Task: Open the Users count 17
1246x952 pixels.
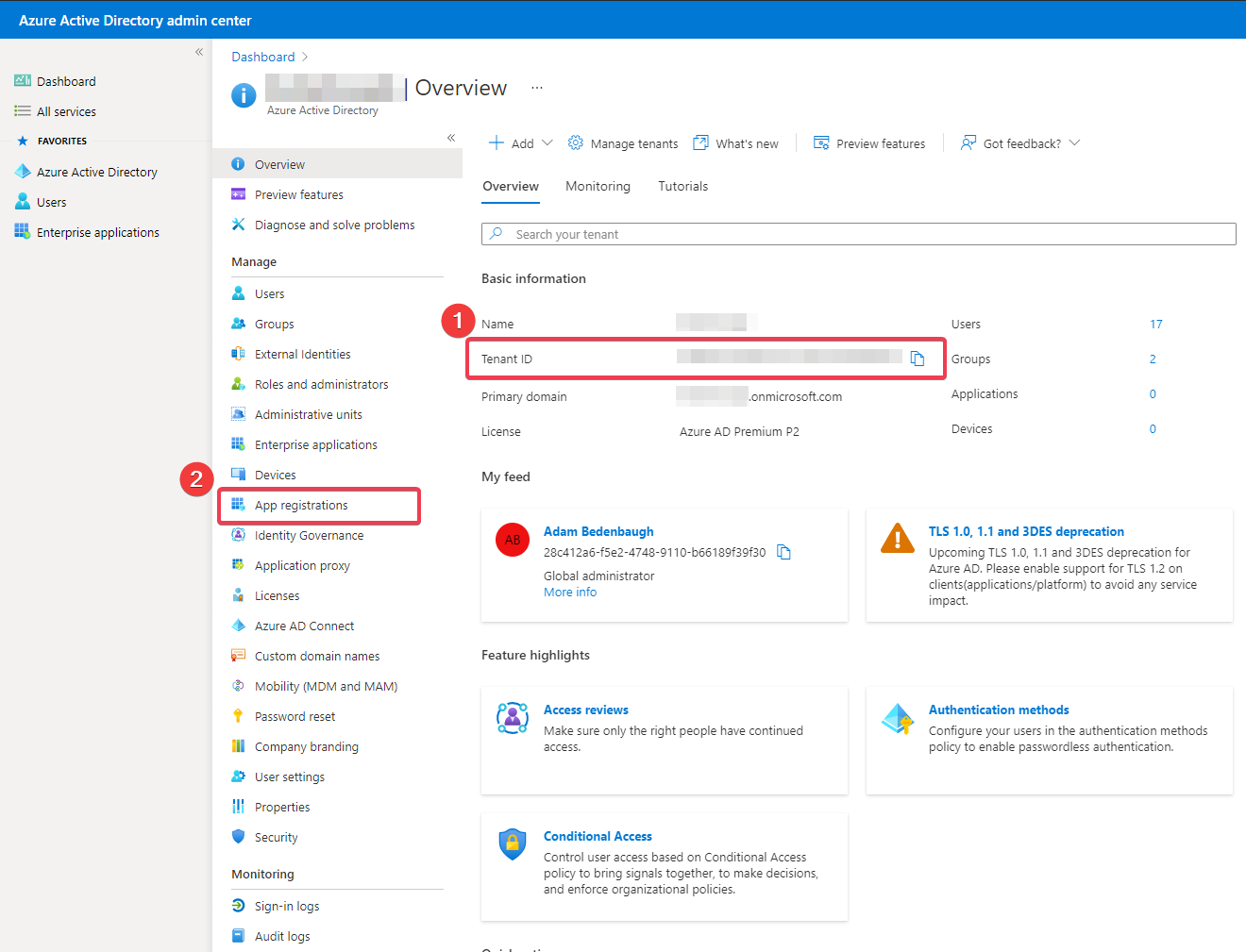Action: tap(1156, 324)
